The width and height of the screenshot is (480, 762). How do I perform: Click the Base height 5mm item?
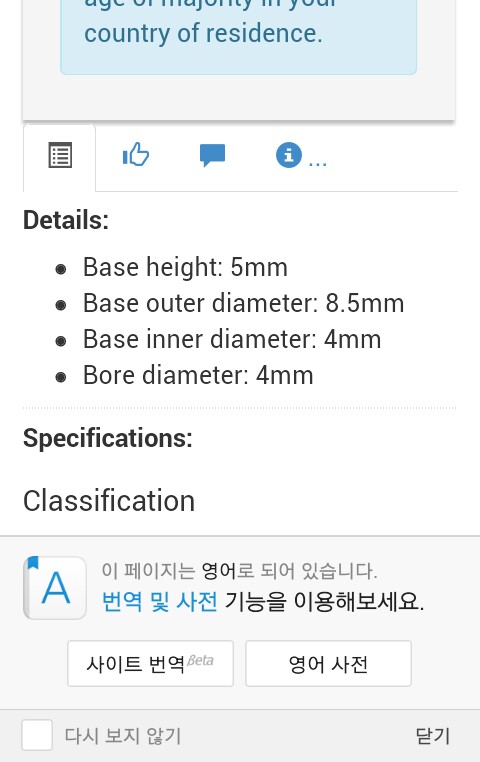click(185, 267)
